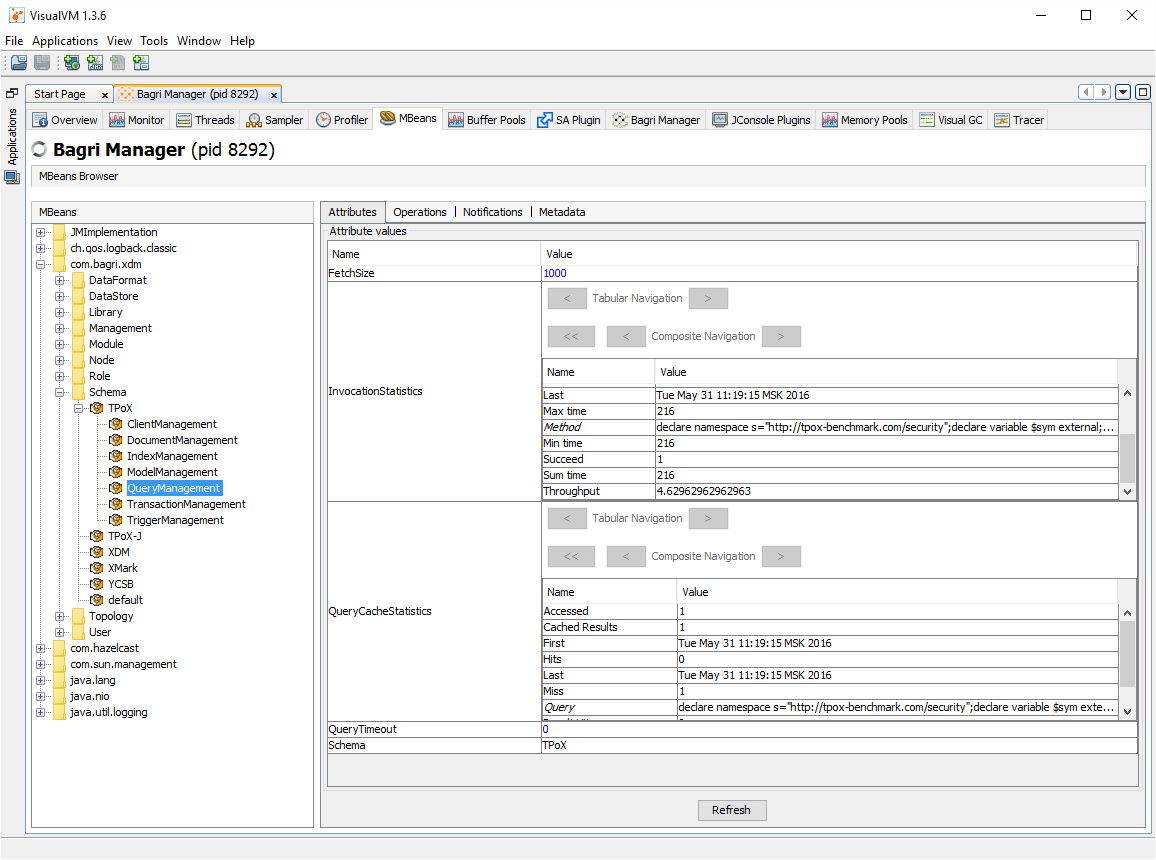
Task: Click the Refresh button
Action: tap(731, 810)
